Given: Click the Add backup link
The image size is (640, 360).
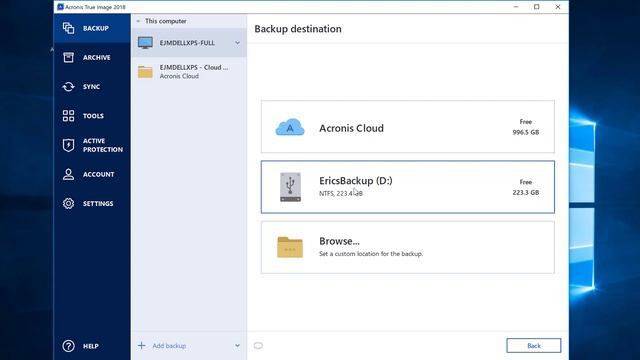Looking at the screenshot, I should pos(169,346).
